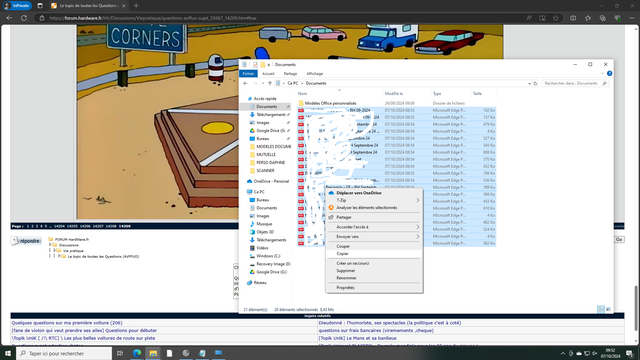
Task: Open Task View from taskbar
Action: pyautogui.click(x=120, y=353)
